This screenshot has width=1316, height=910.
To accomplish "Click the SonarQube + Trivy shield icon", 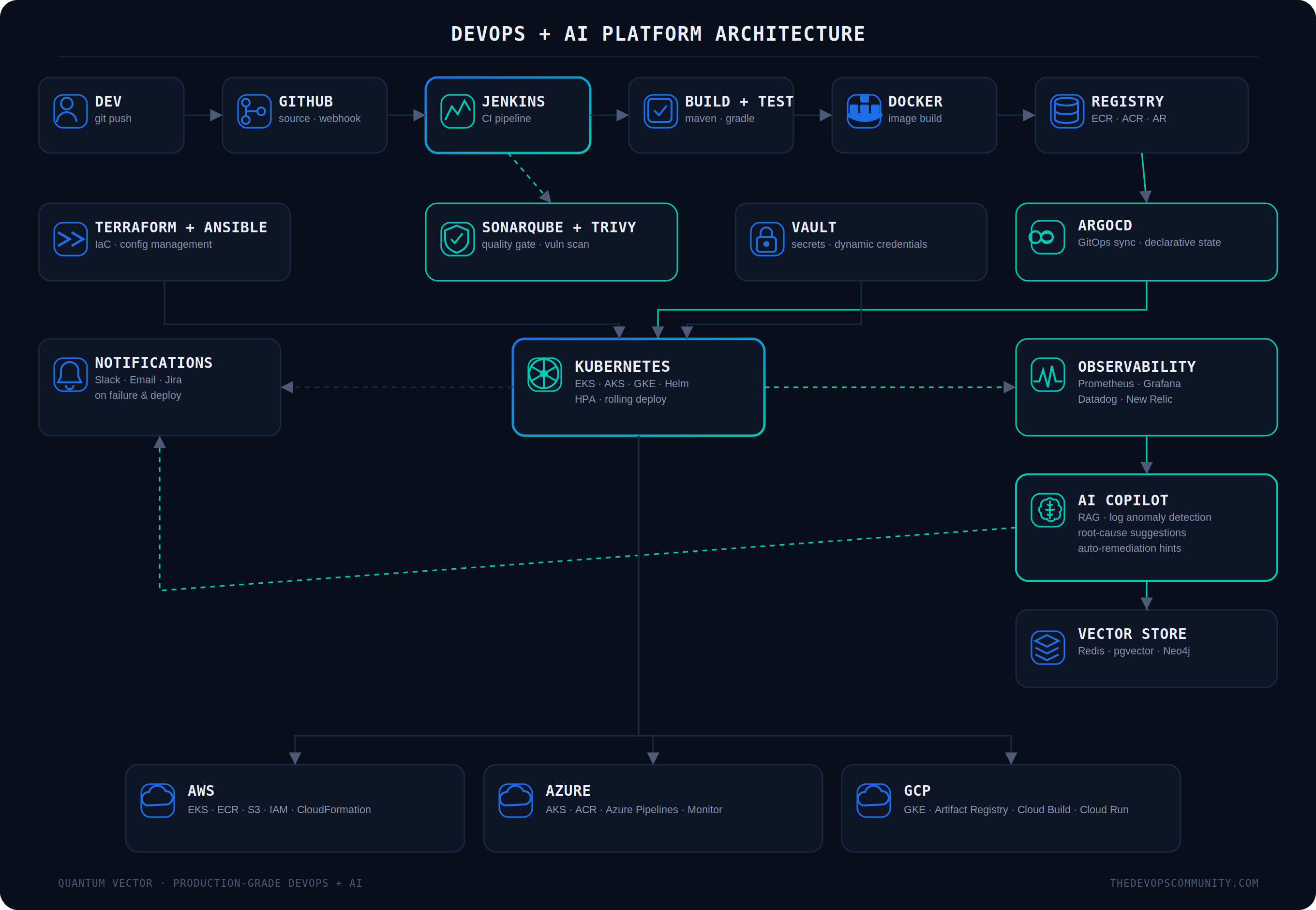I will pos(457,239).
